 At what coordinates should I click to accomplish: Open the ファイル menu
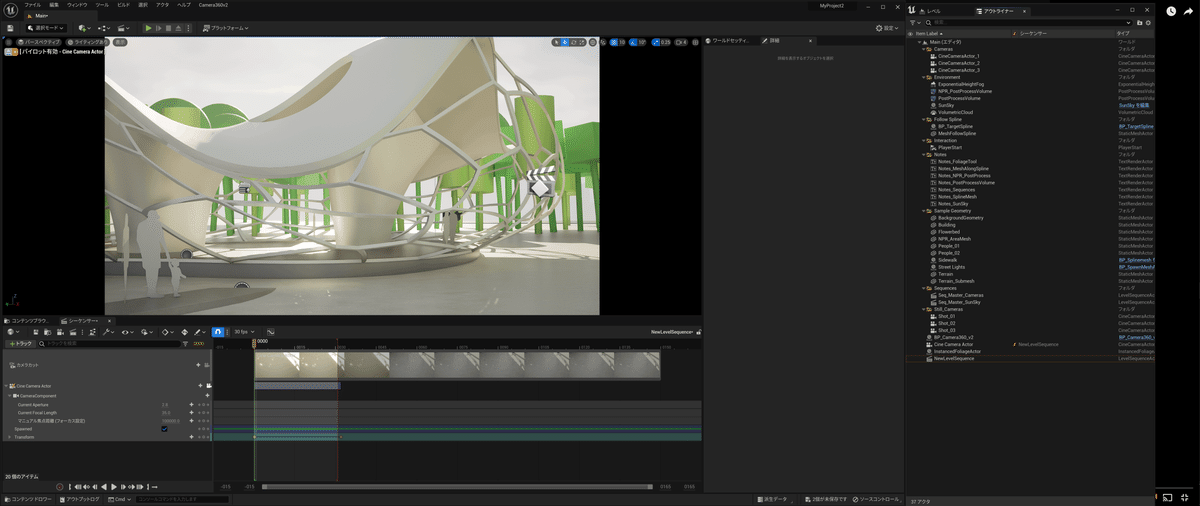coord(33,5)
